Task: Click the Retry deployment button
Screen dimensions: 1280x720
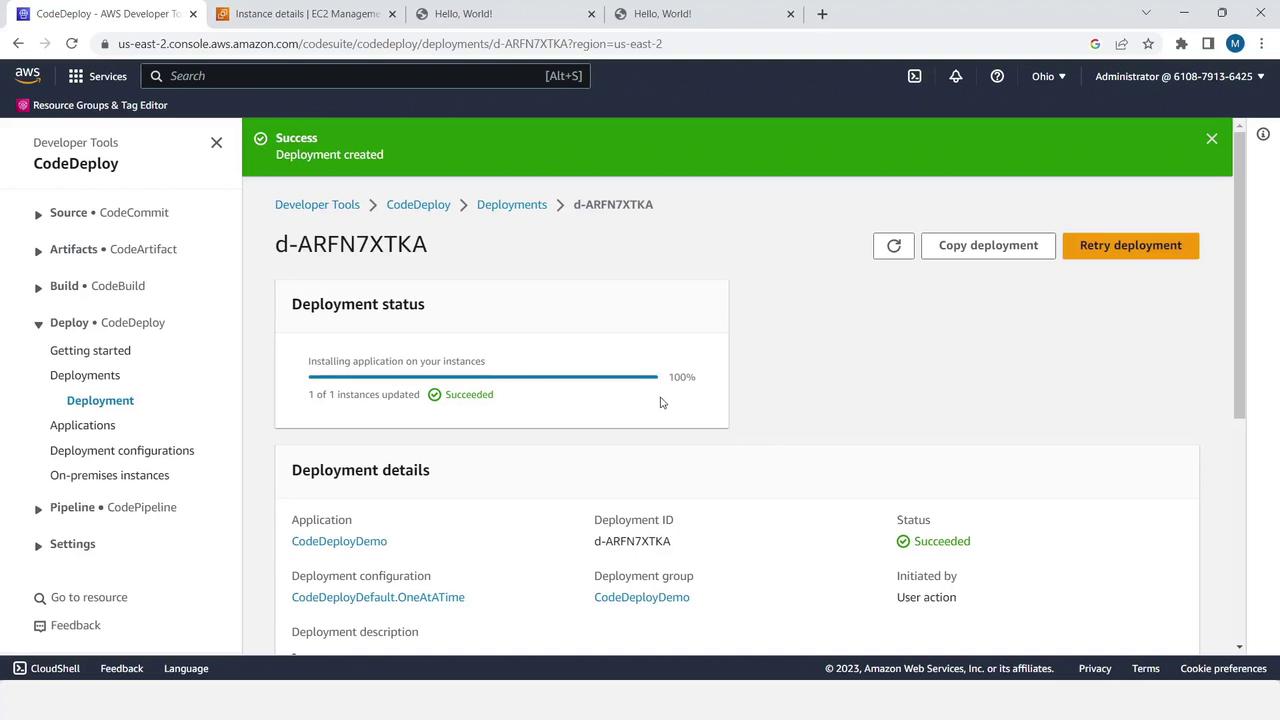Action: click(1130, 246)
